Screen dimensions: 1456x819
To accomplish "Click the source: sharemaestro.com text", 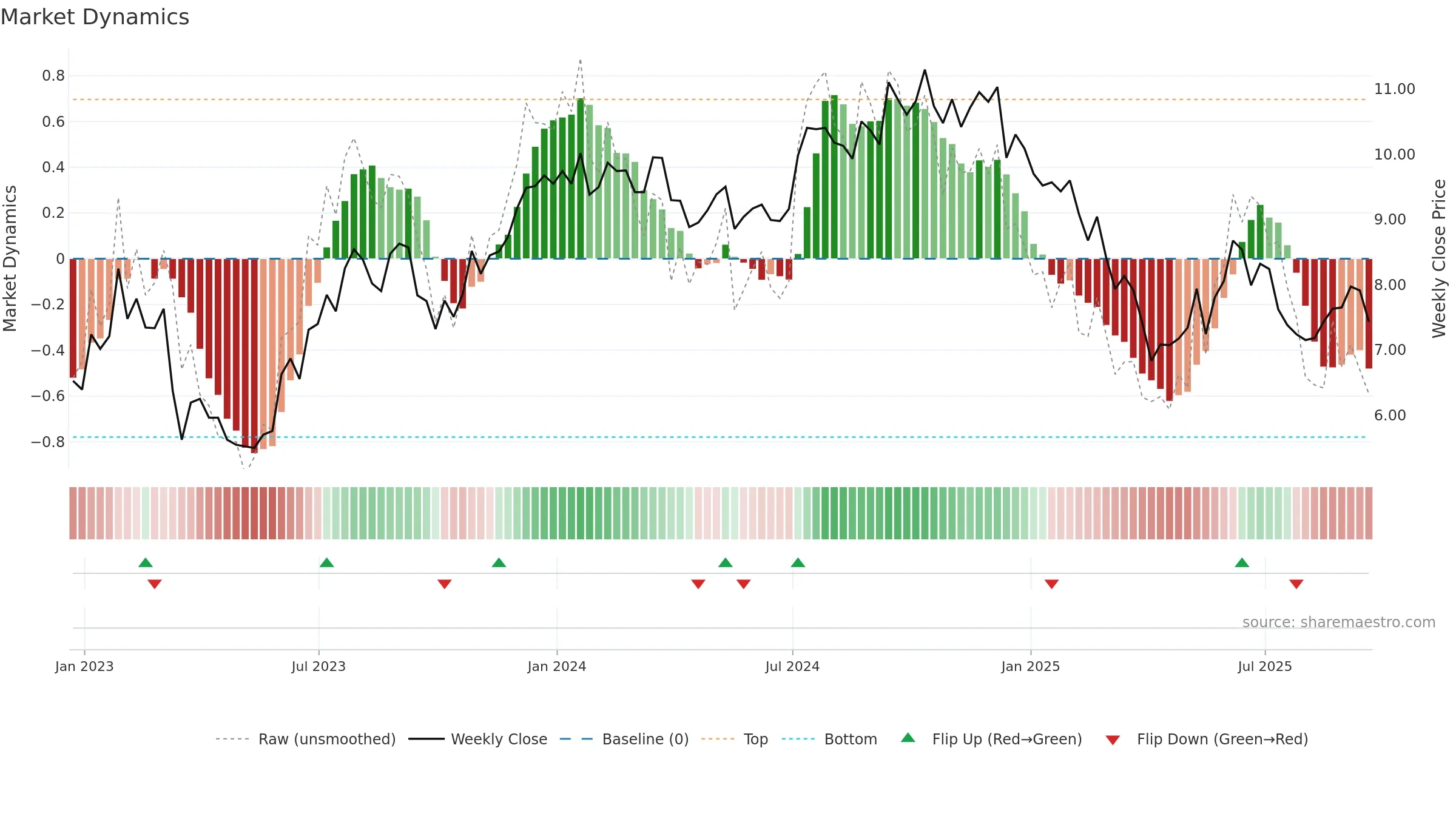I will tap(1339, 622).
